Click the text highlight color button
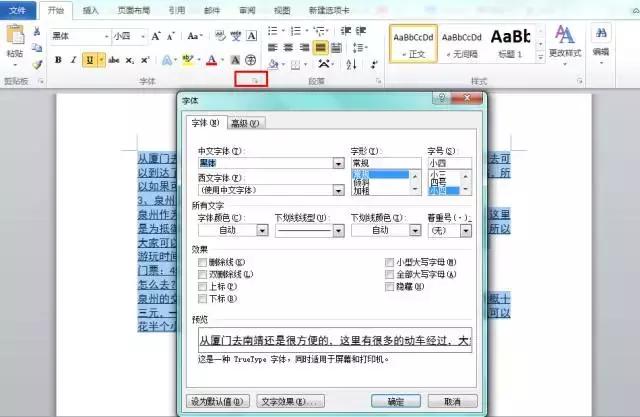 coord(188,60)
